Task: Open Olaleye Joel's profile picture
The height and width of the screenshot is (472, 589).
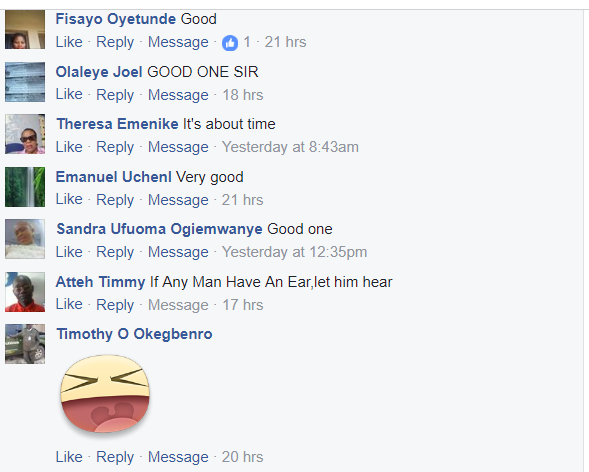Action: tap(25, 82)
